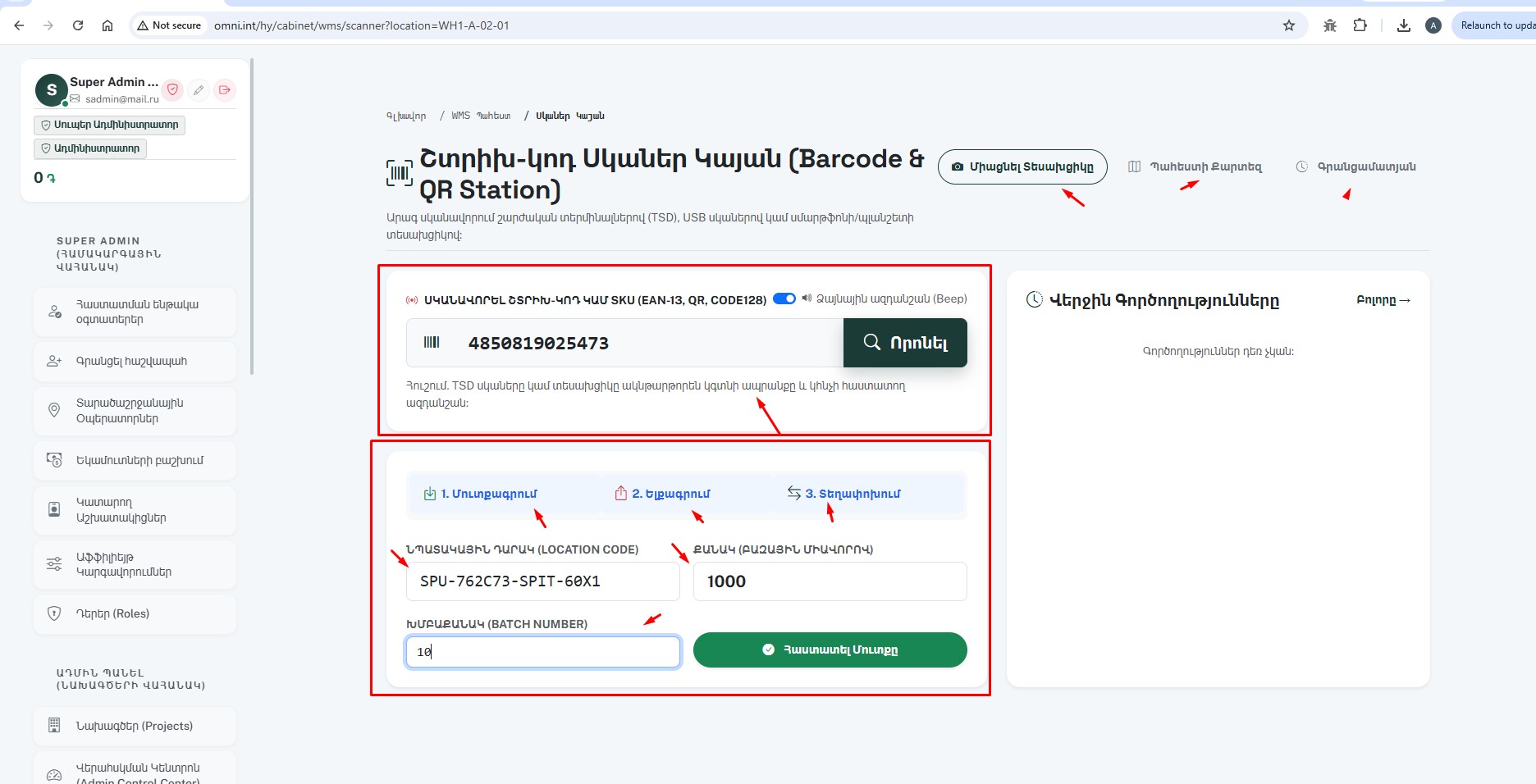Switch to the 1. Մուտքագրում tab
This screenshot has width=1536, height=784.
point(480,494)
